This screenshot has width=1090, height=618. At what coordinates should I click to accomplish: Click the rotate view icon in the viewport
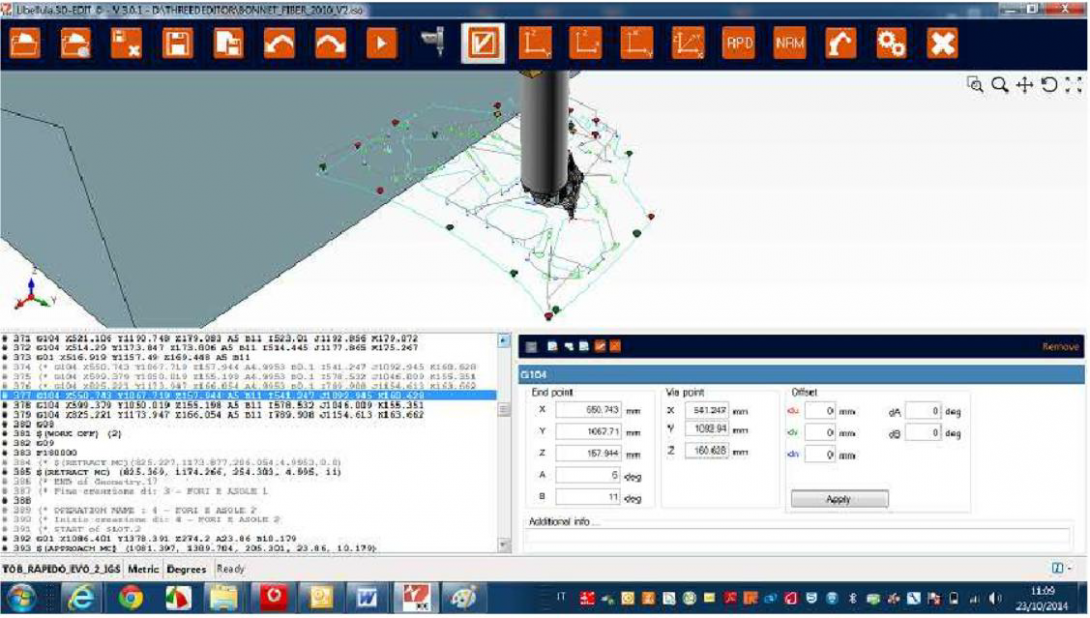[1049, 86]
